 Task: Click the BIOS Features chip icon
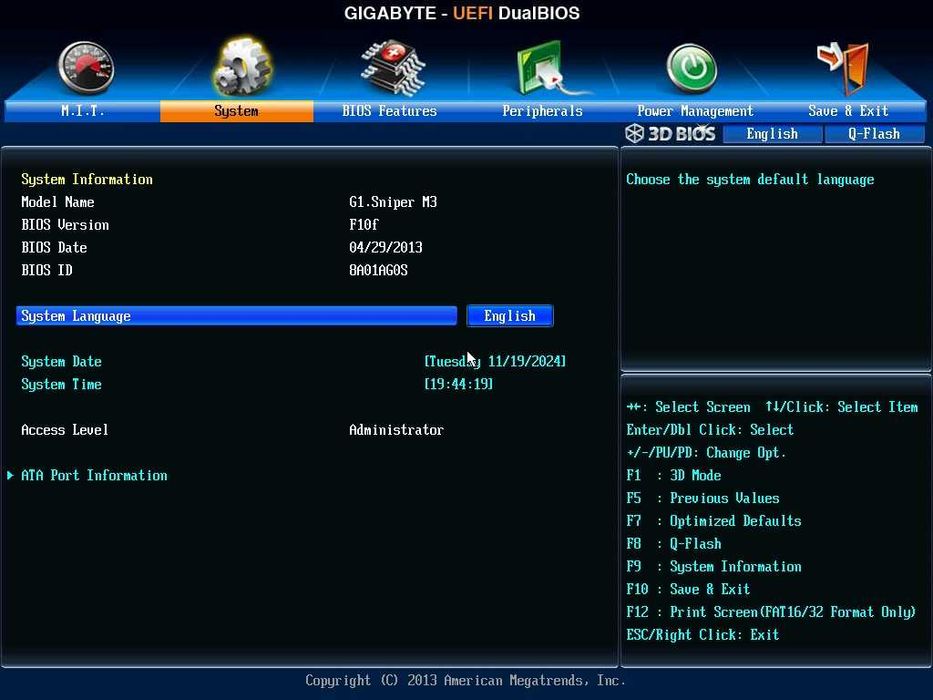(393, 67)
